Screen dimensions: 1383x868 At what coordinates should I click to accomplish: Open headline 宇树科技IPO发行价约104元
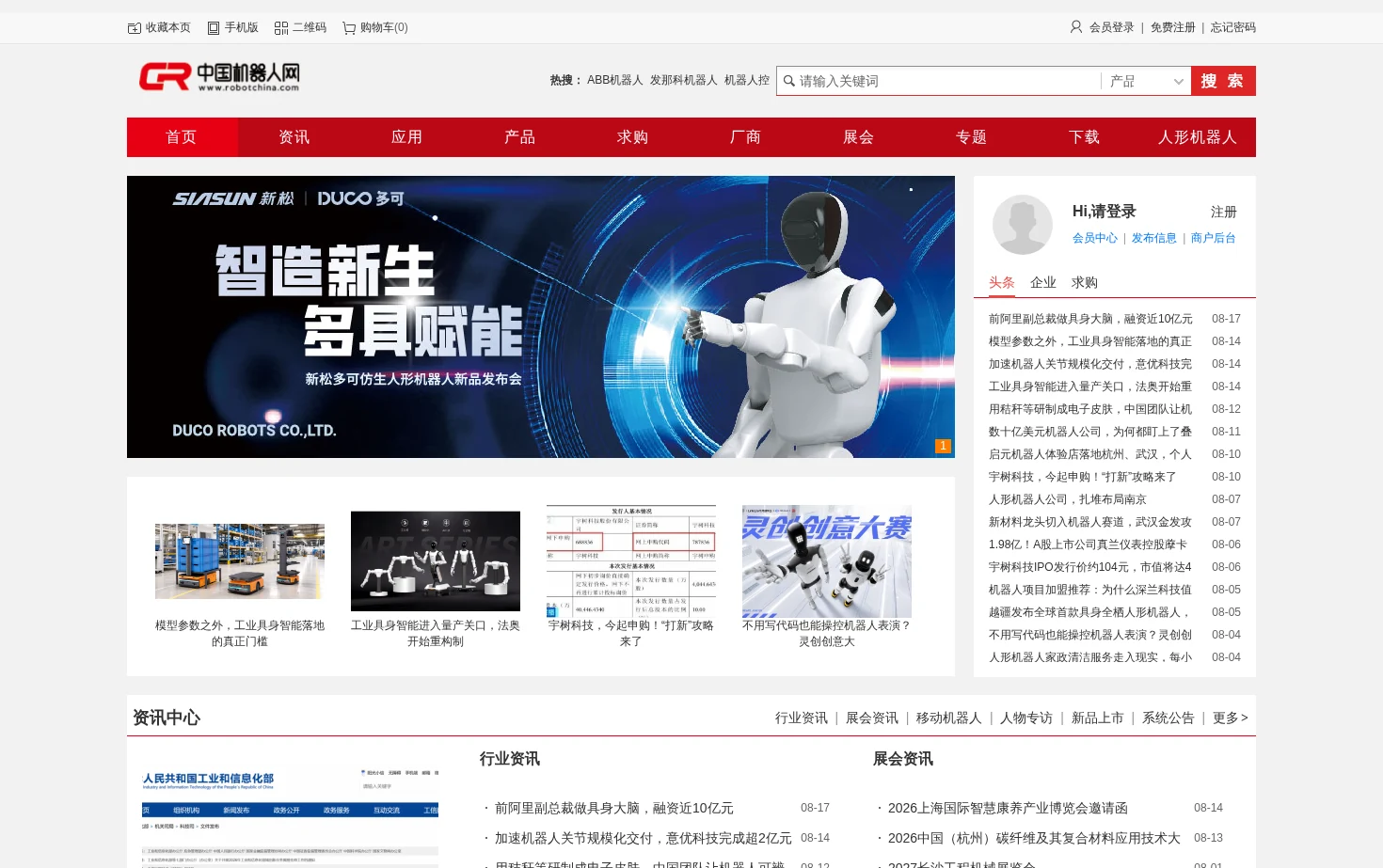(x=1090, y=568)
